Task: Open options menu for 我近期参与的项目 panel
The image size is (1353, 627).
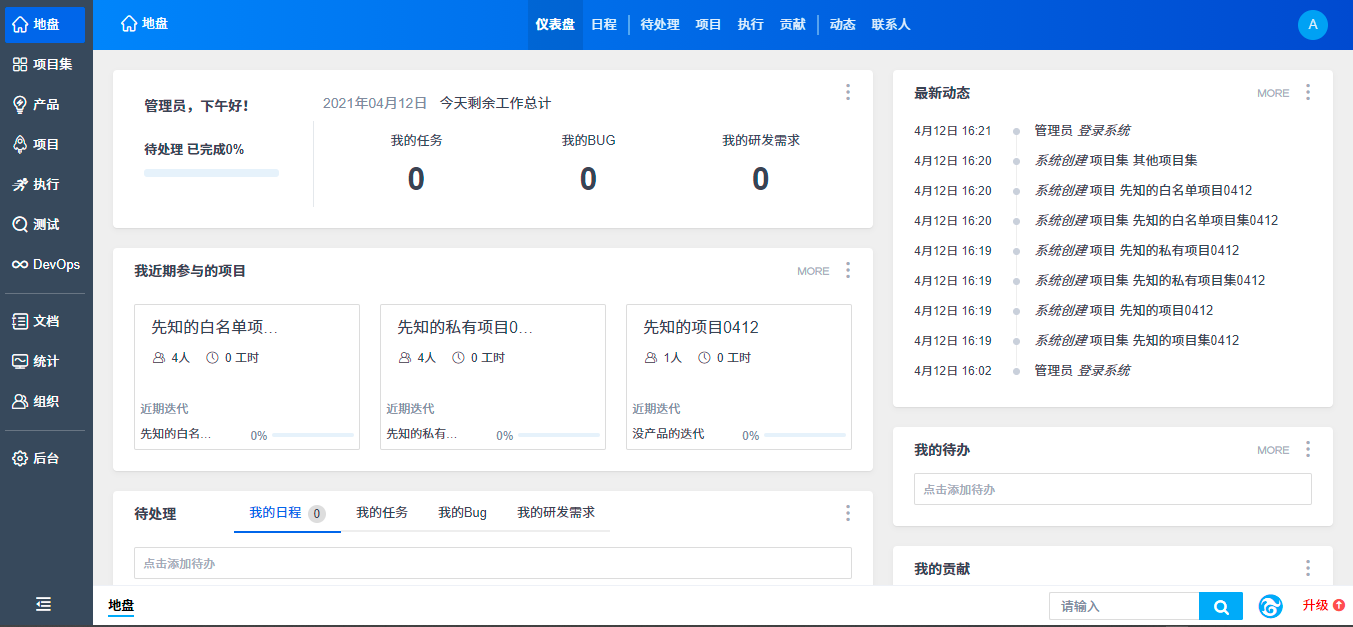Action: pos(848,270)
